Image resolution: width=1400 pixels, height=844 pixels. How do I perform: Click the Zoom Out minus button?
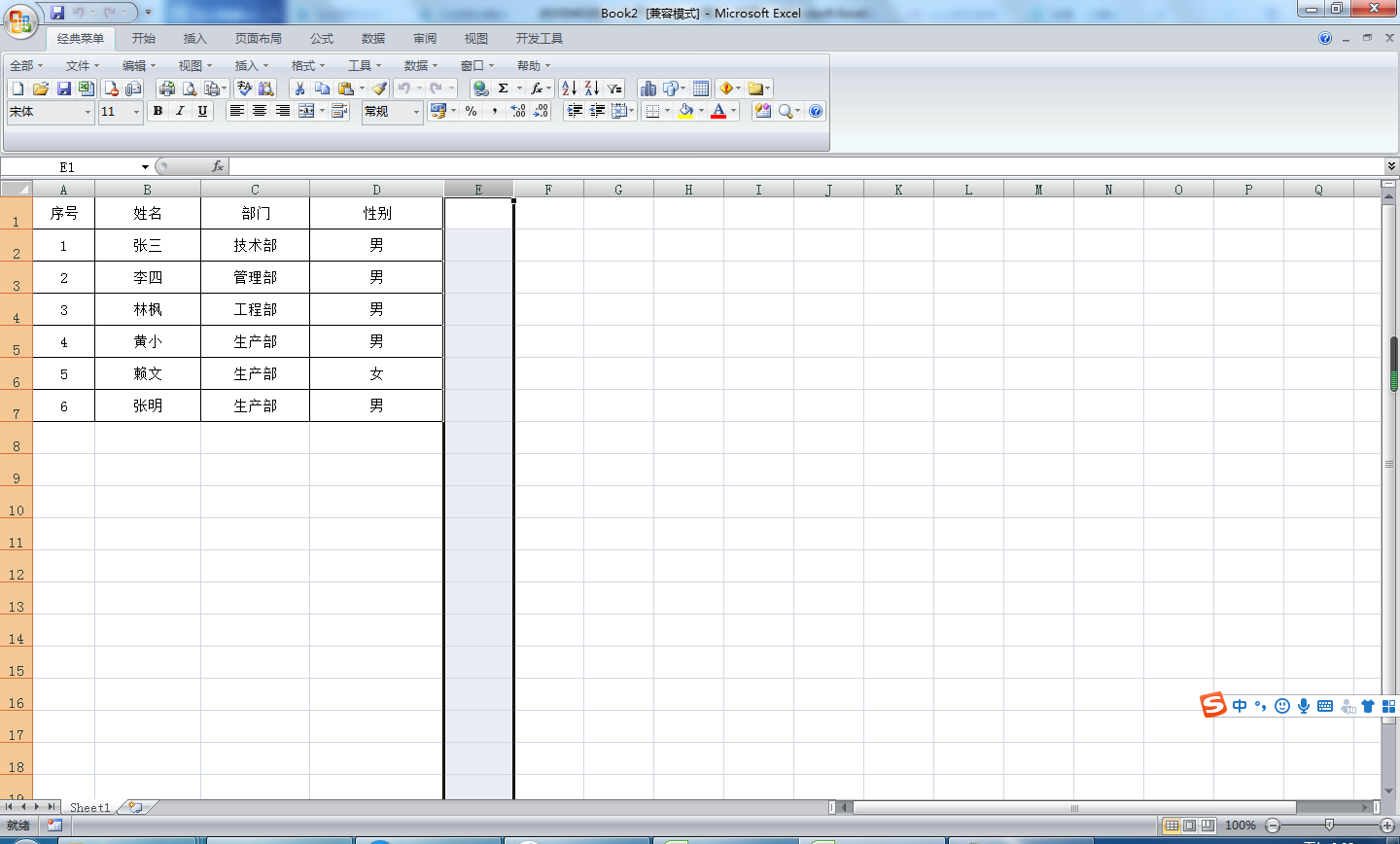pyautogui.click(x=1273, y=826)
